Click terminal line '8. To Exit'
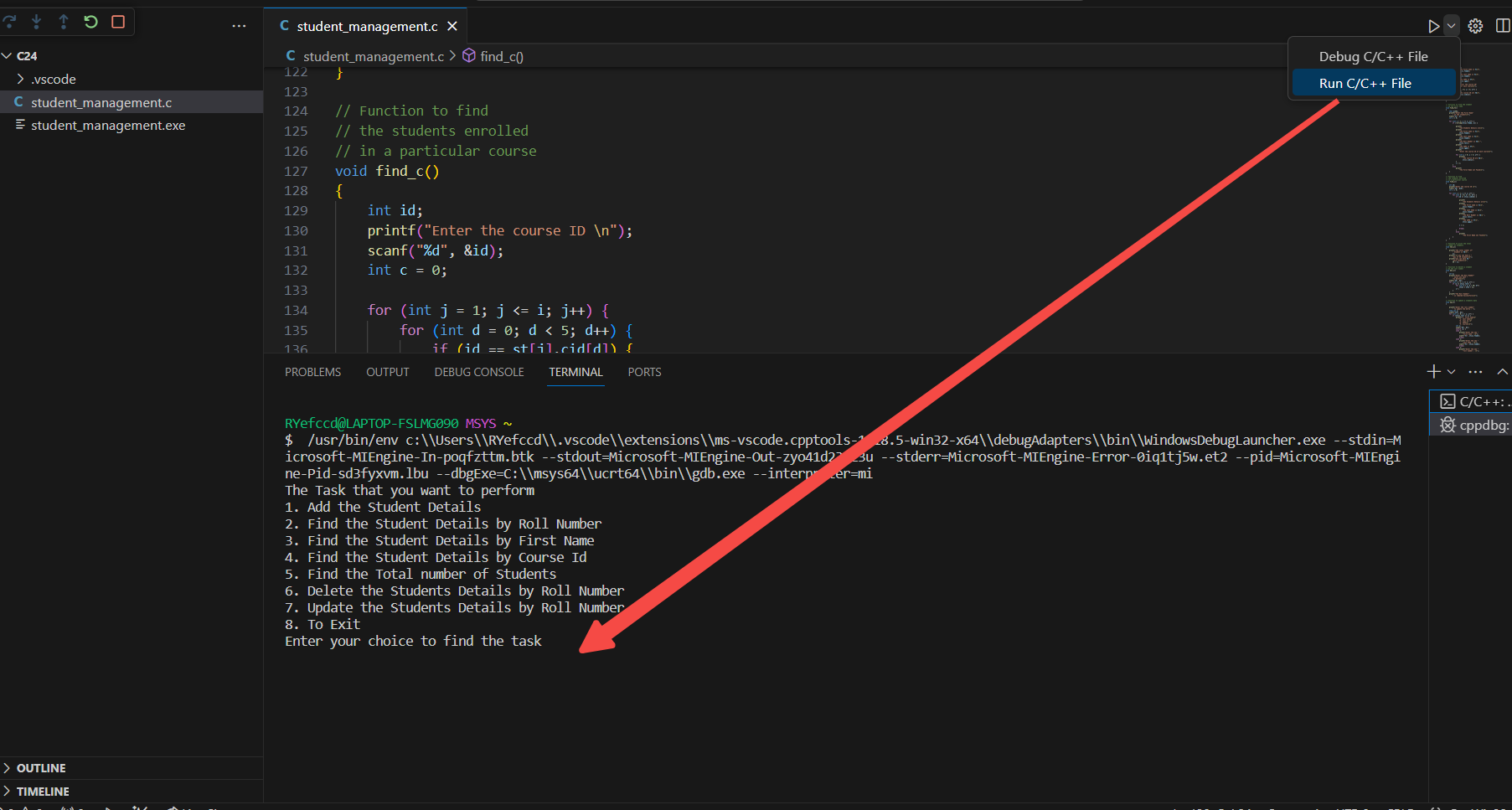Screen dimensions: 1512x810 (x=323, y=624)
